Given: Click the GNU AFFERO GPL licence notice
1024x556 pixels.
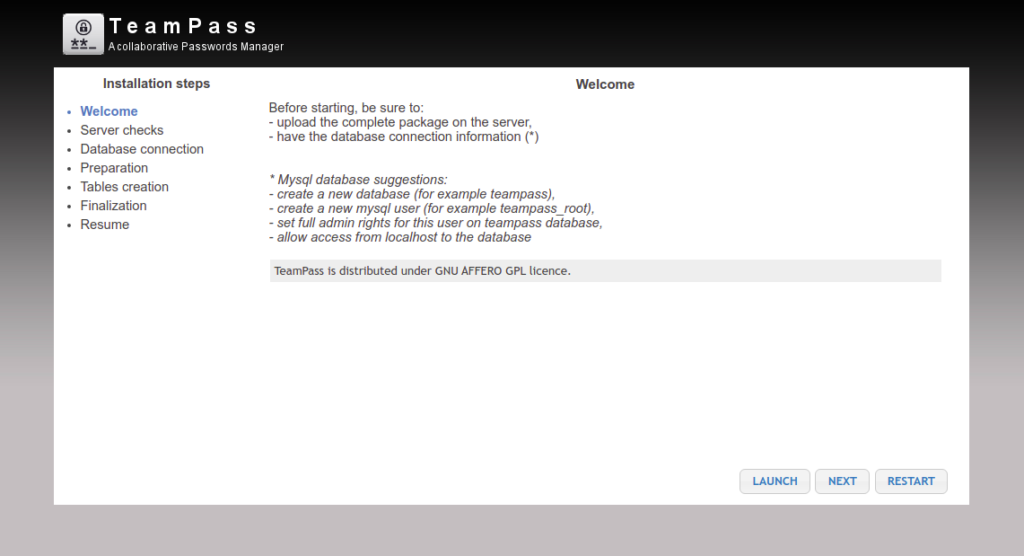Looking at the screenshot, I should (605, 270).
